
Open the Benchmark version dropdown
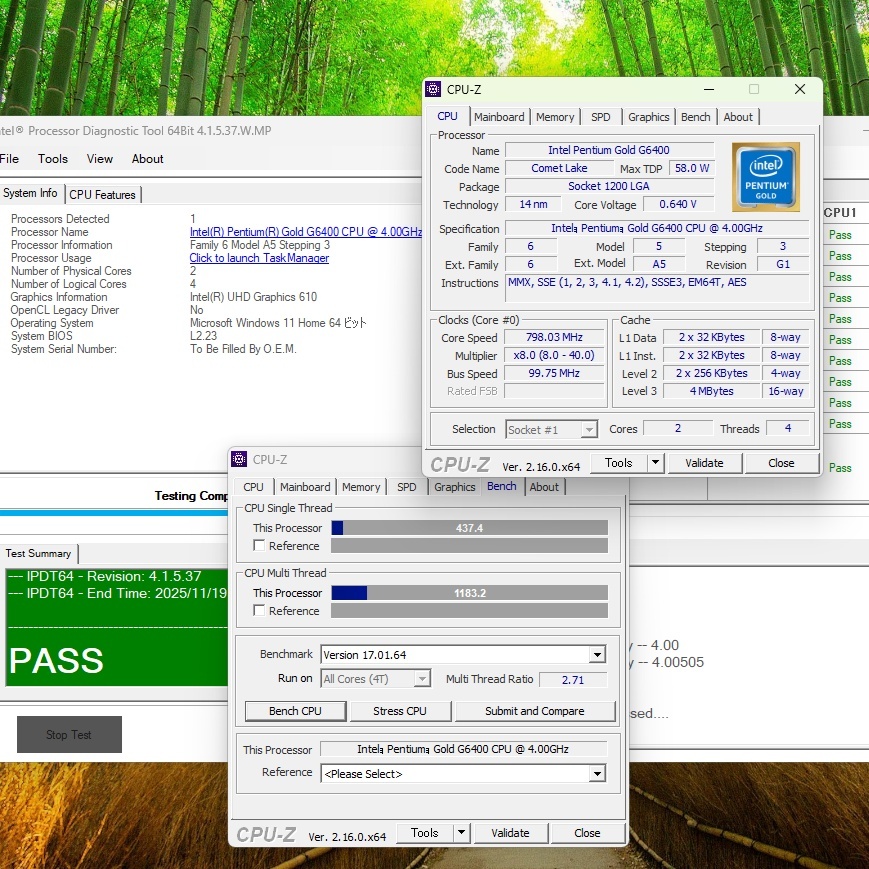click(597, 655)
